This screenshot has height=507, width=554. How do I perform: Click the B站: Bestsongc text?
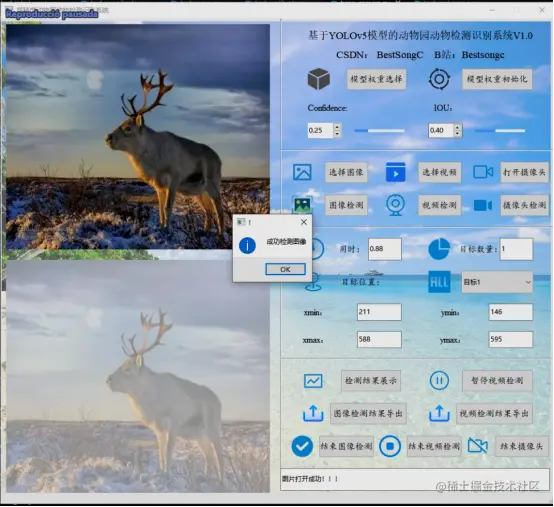(x=469, y=55)
